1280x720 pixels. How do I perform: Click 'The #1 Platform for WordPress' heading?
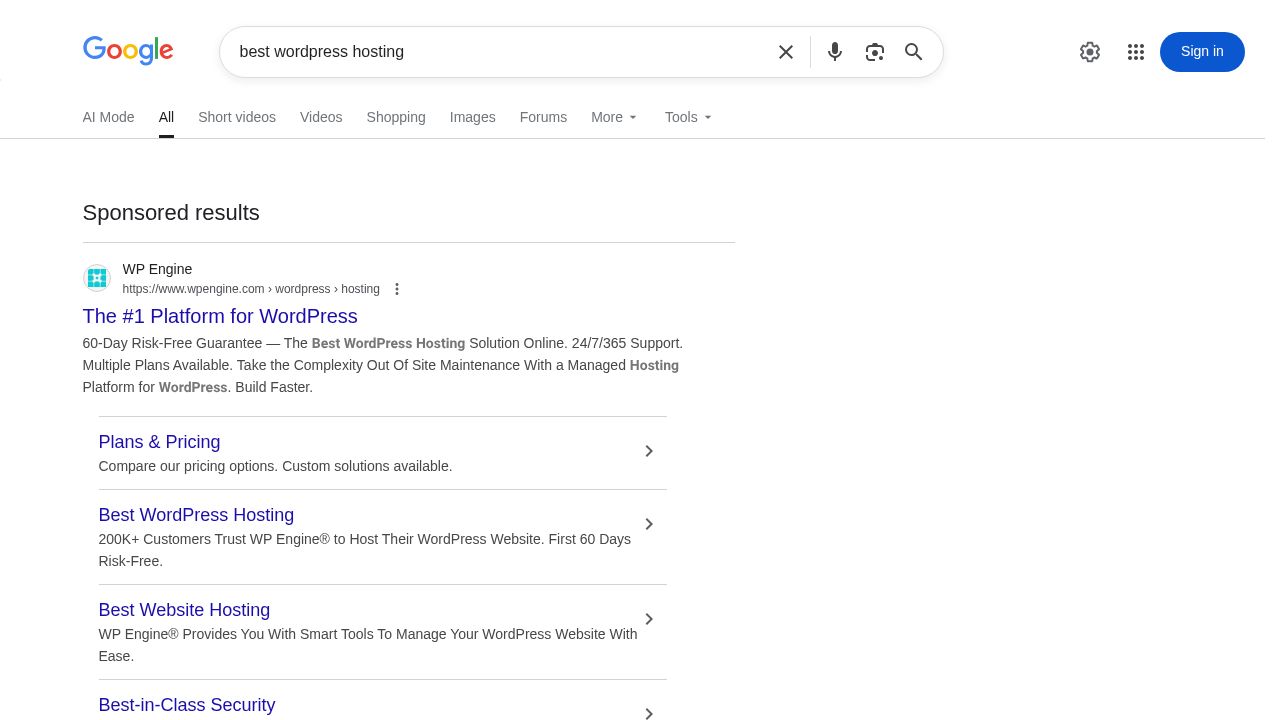point(219,316)
